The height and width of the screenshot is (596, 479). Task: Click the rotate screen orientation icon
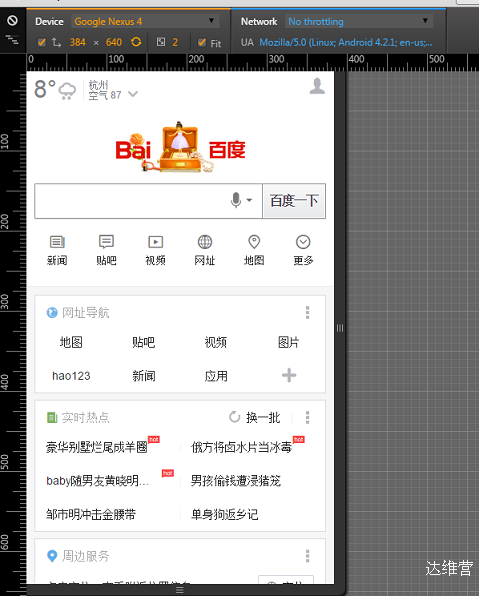pyautogui.click(x=136, y=42)
